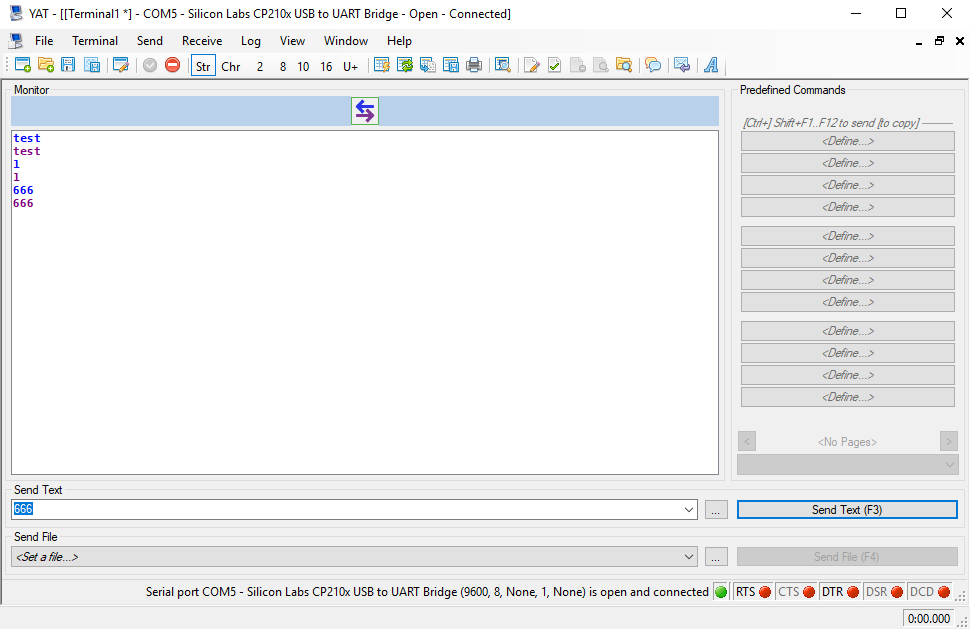Viewport: 970px width, 629px height.
Task: Click the last <Define...> predefined command button
Action: (x=848, y=397)
